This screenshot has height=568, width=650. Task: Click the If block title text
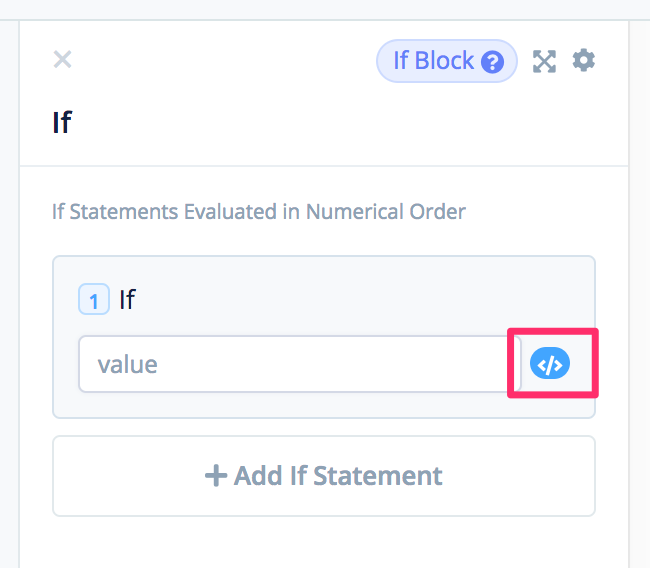tap(62, 122)
